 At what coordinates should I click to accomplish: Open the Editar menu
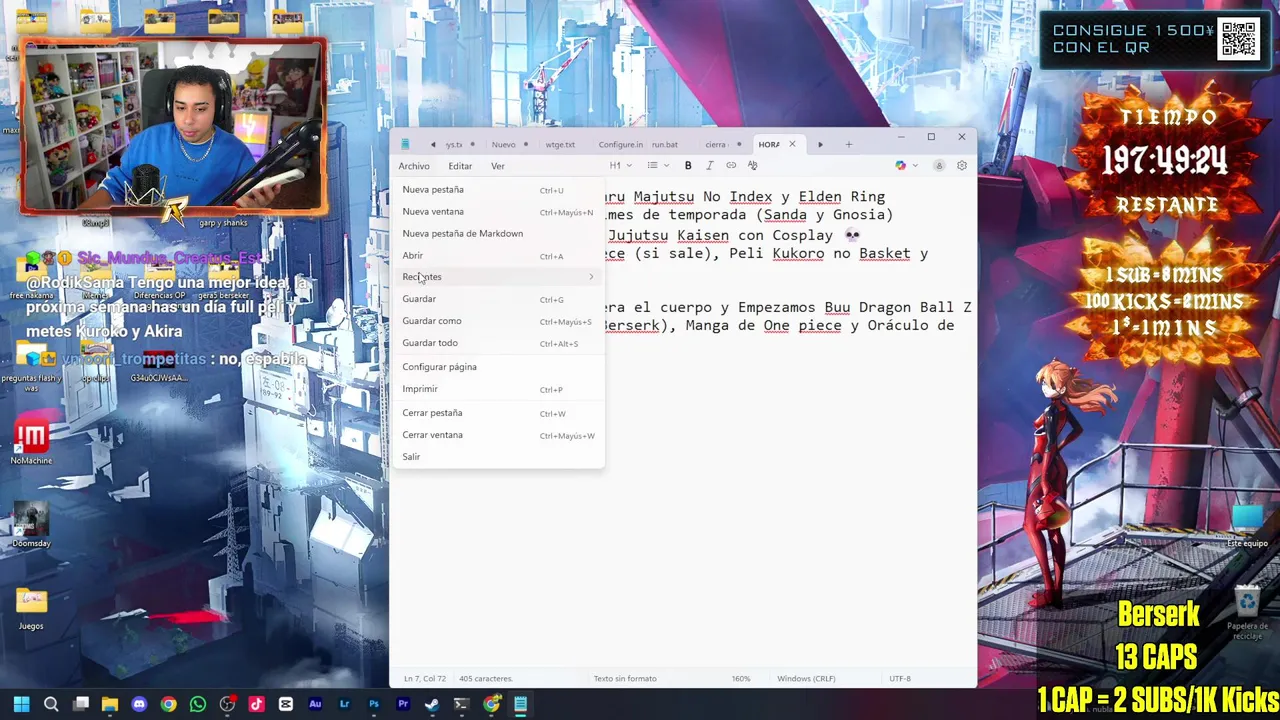pos(460,166)
